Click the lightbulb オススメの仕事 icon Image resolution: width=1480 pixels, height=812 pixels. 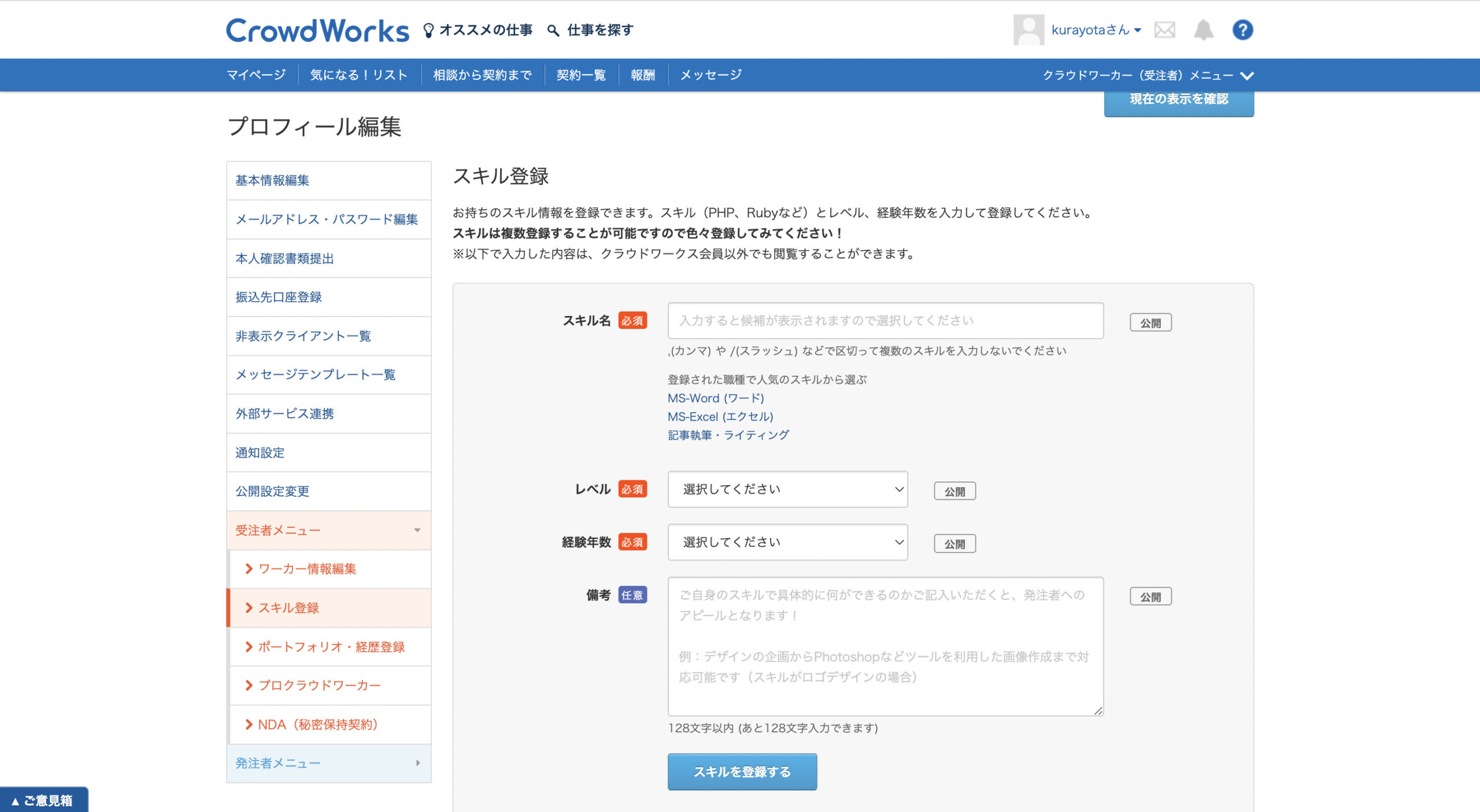[x=428, y=30]
